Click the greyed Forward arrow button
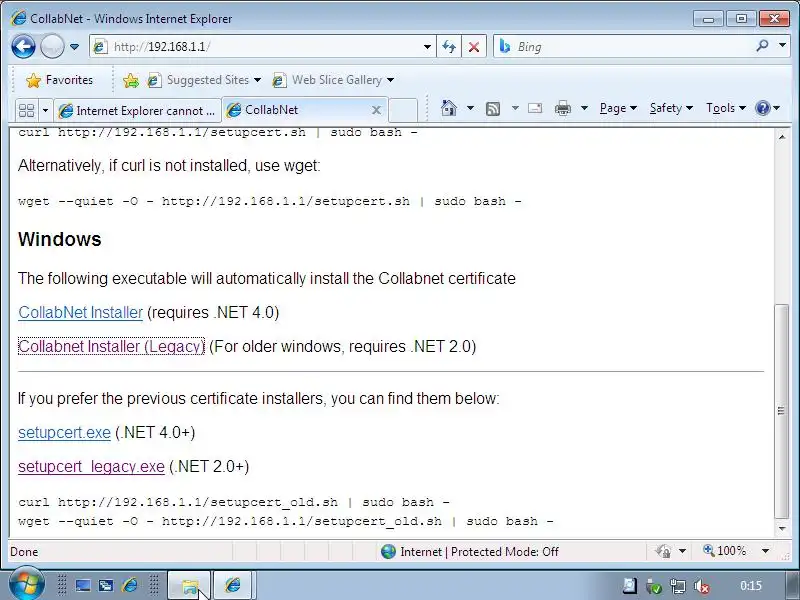The image size is (800, 600). [52, 47]
